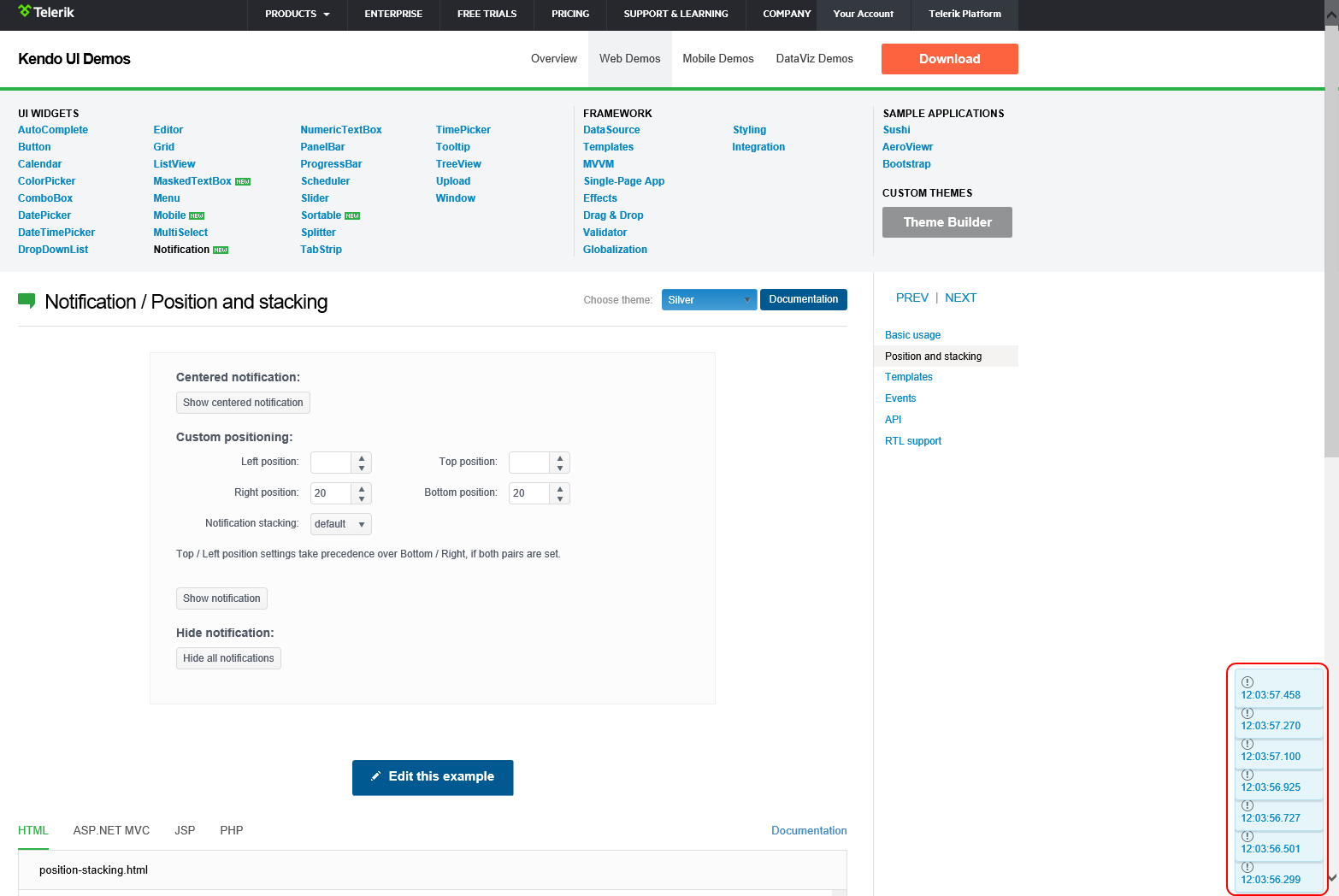Click the info icon on the 12:03:57.270 notification

1248,713
